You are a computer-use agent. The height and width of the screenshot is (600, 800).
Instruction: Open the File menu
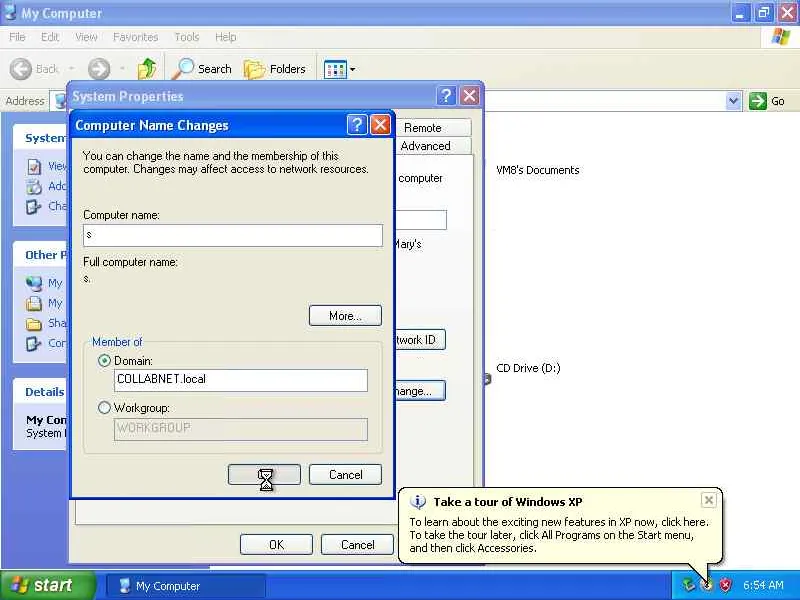17,37
